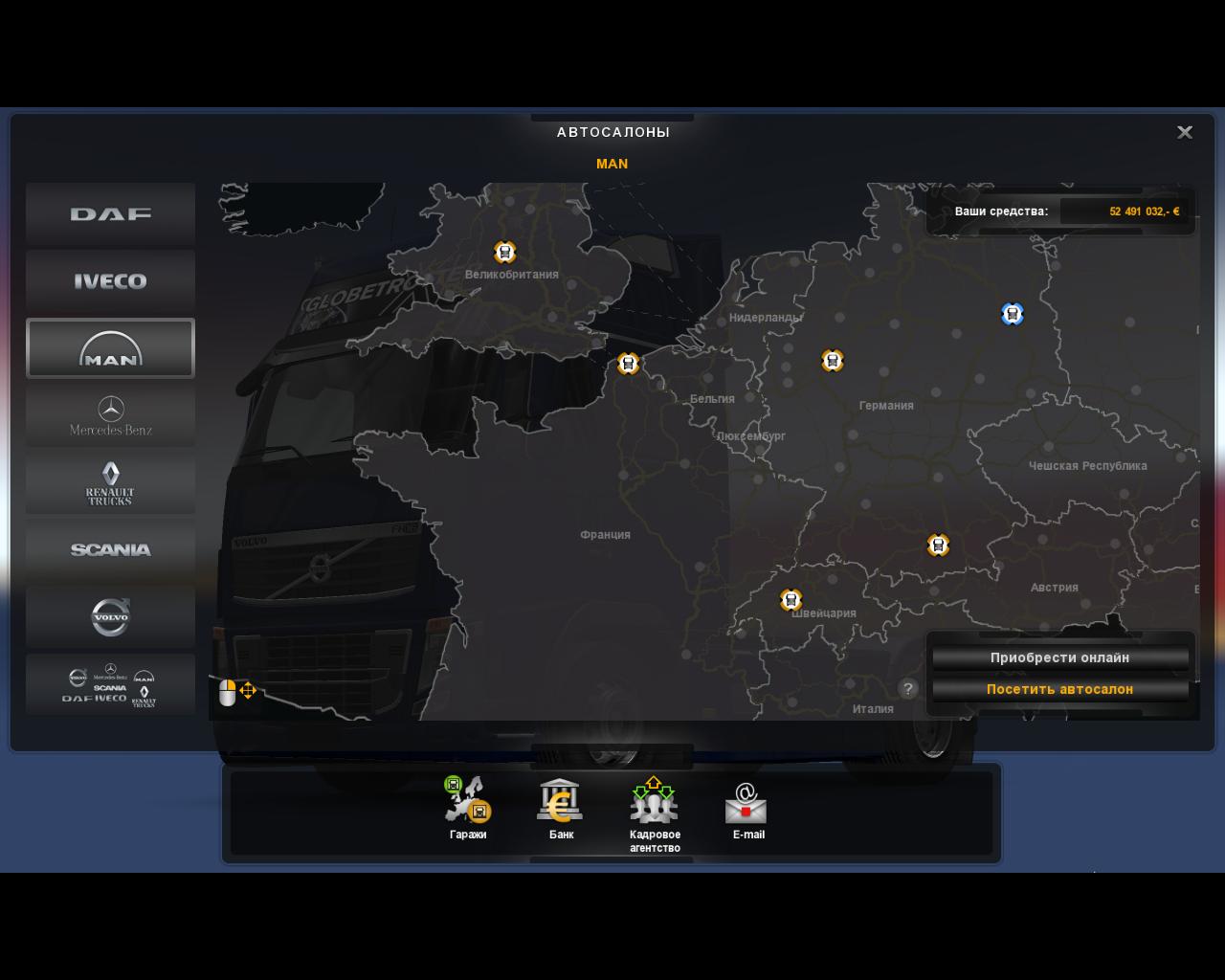Pick the Mercedes-Benz brand logo

[x=110, y=415]
